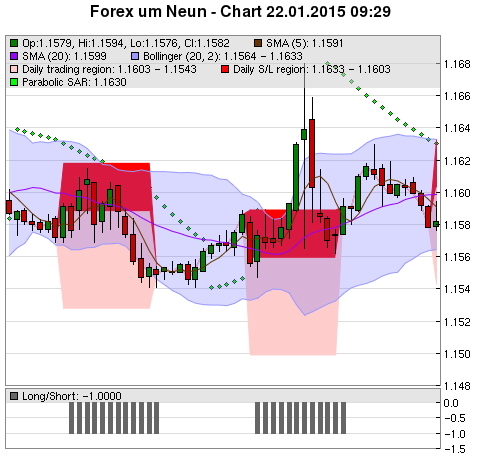Viewport: 480px width, 457px height.
Task: Click the 'Long/Short: -1.0000' legend text
Action: tap(72, 396)
